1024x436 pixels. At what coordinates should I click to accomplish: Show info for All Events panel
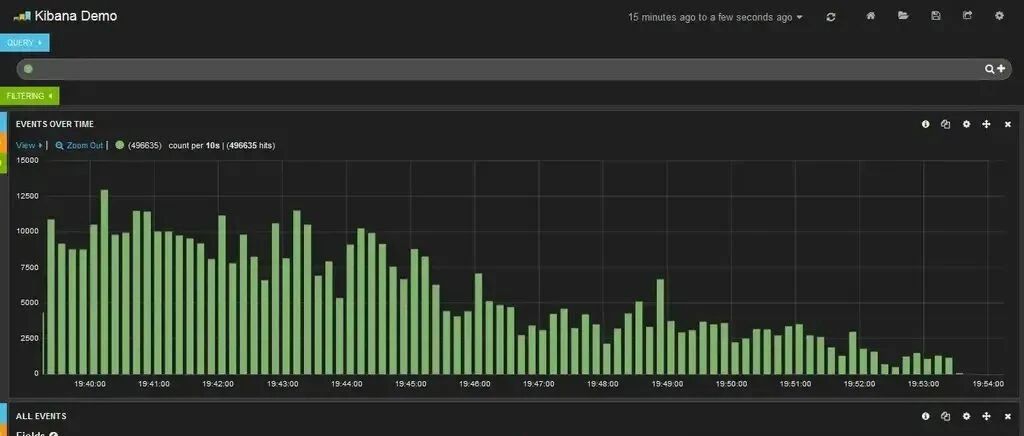click(x=925, y=416)
